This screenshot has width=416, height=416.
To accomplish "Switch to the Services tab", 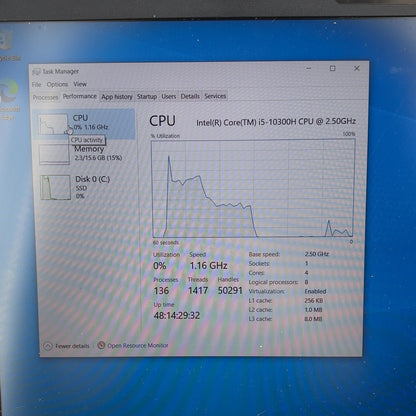I will (215, 96).
